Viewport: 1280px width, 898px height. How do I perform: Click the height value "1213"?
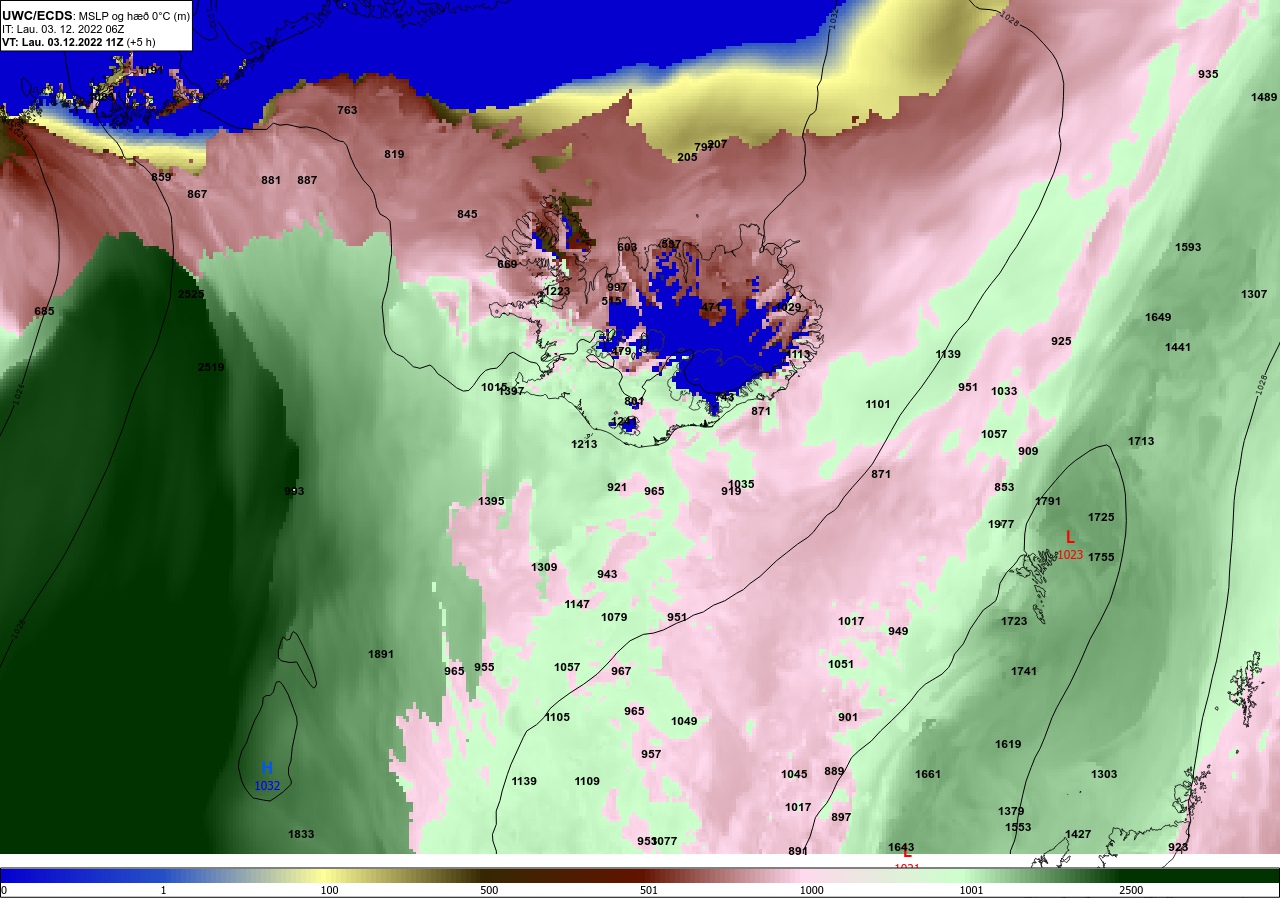click(x=584, y=444)
